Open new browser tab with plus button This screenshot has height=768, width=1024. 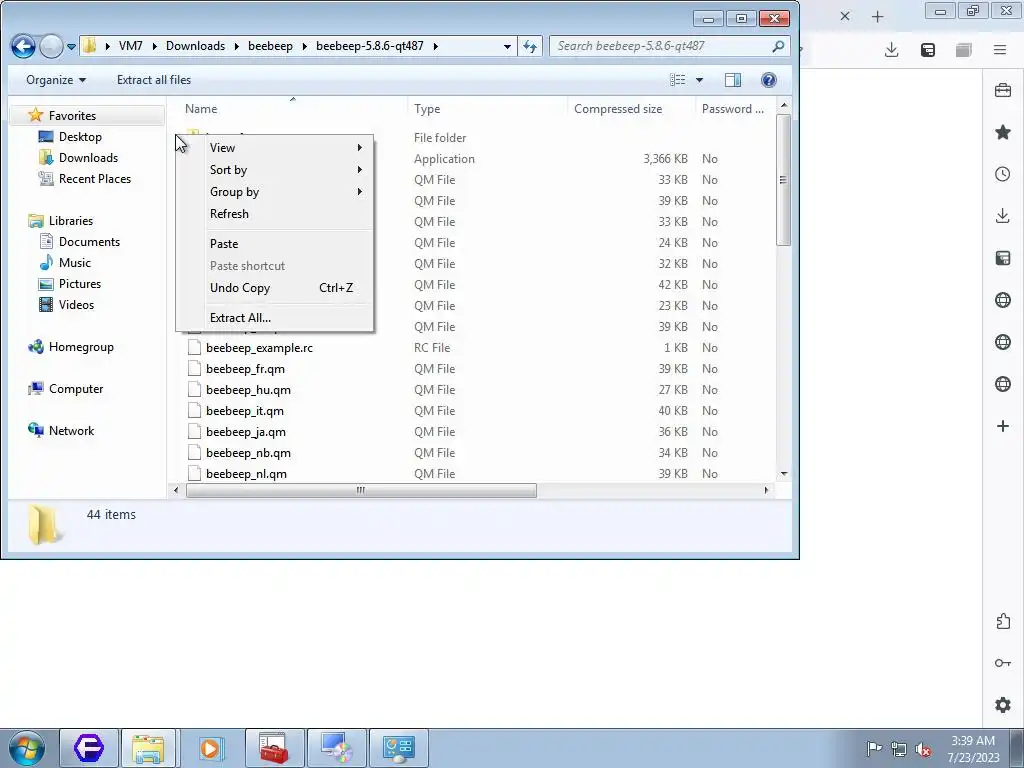[878, 17]
